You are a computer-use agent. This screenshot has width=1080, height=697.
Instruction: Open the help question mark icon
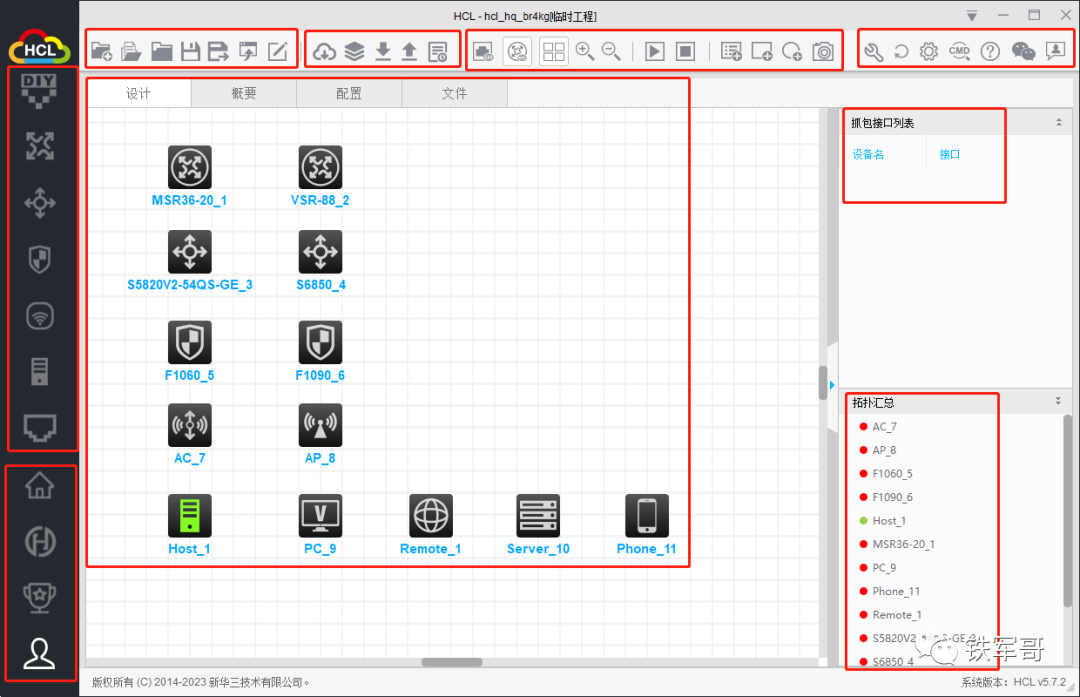[990, 52]
